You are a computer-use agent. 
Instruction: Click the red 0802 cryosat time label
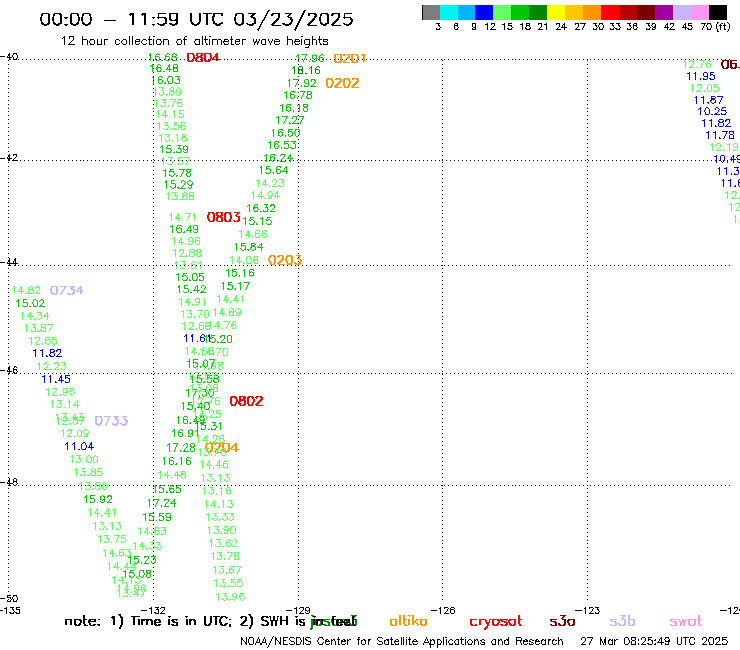pyautogui.click(x=246, y=401)
